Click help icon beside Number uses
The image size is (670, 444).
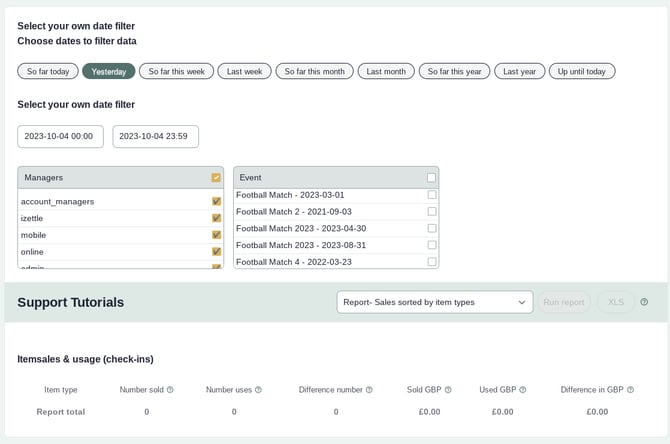[x=258, y=390]
